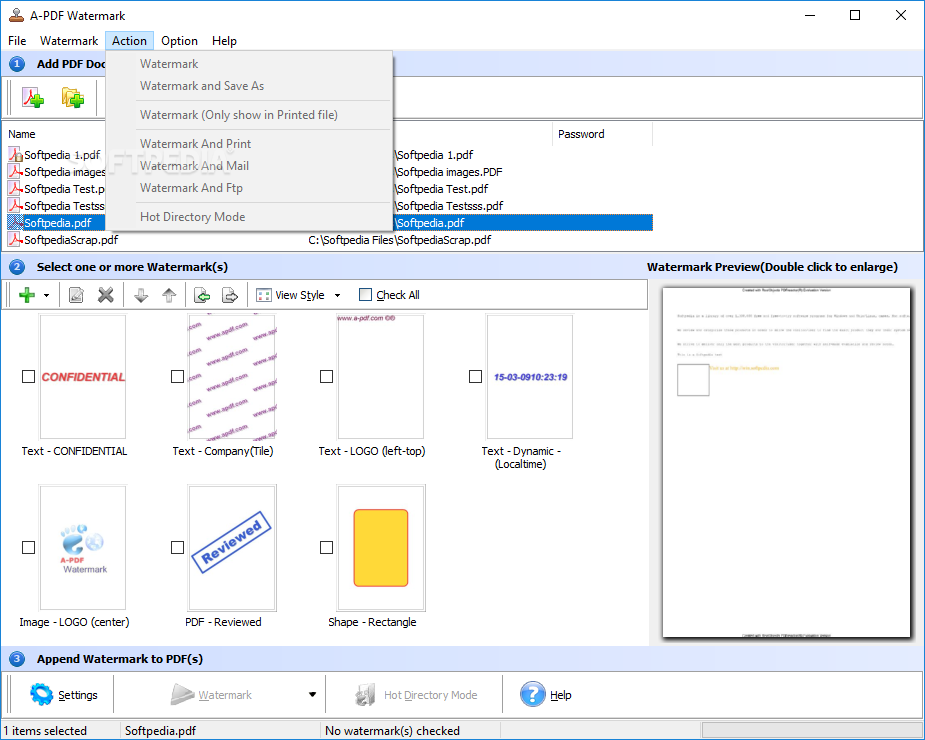Click the Delete watermark X icon
This screenshot has width=925, height=740.
[x=106, y=294]
